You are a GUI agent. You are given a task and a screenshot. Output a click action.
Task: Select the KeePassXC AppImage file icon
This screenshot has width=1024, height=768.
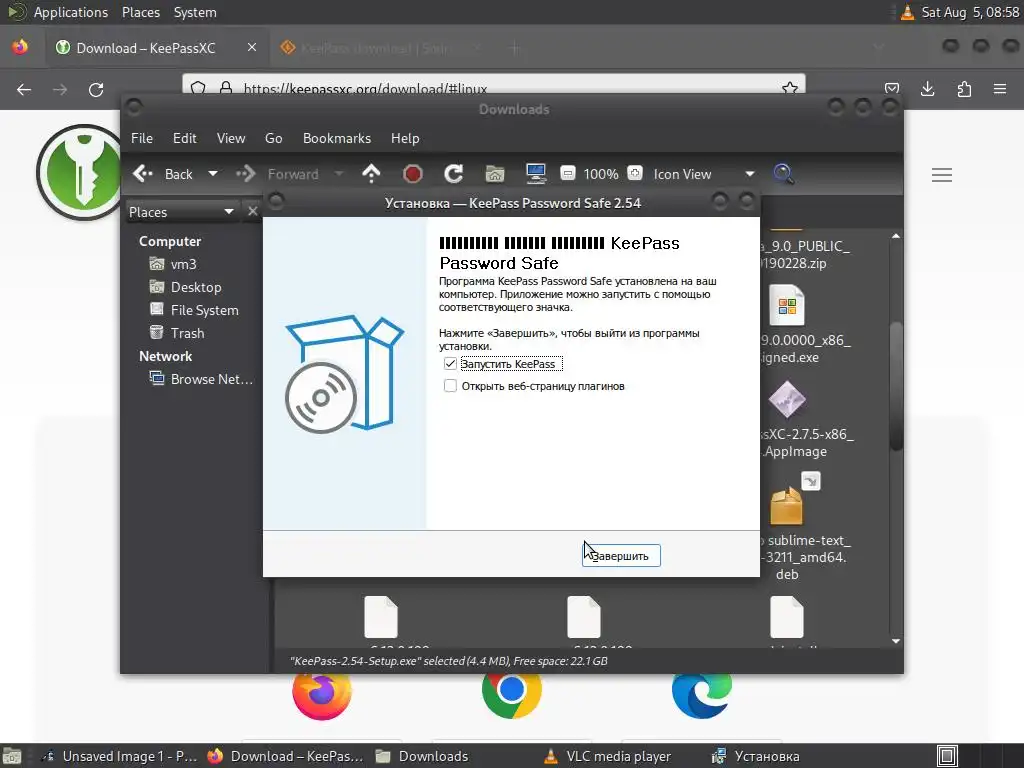pos(787,400)
